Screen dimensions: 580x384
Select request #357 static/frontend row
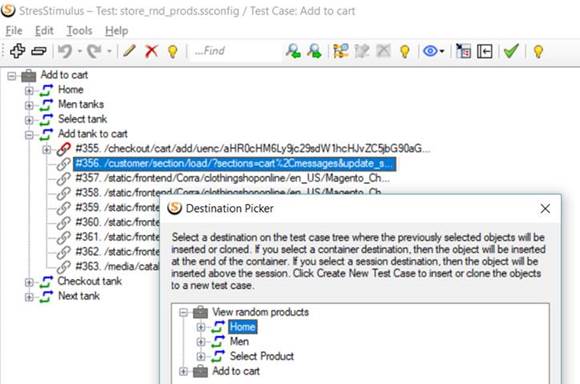(232, 178)
